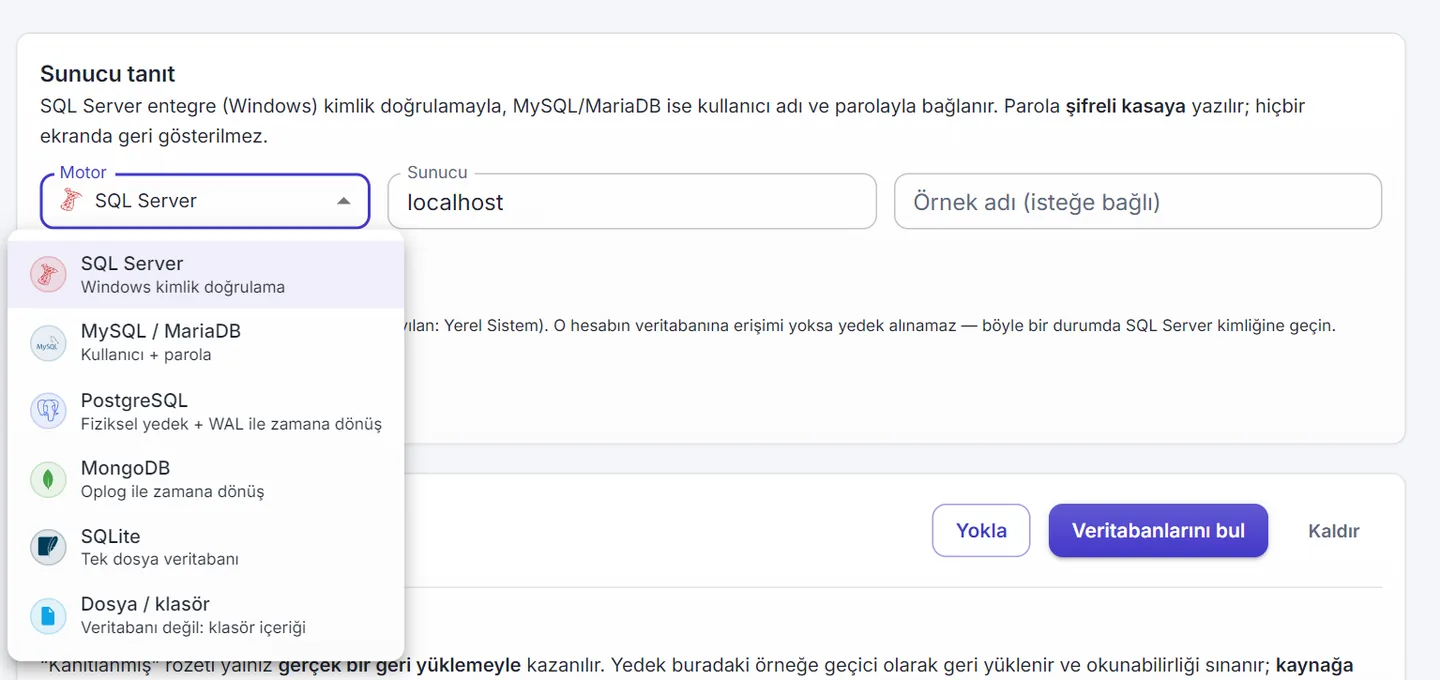The width and height of the screenshot is (1440, 680).
Task: Choose MySQL / MariaDB engine option
Action: pyautogui.click(x=206, y=342)
